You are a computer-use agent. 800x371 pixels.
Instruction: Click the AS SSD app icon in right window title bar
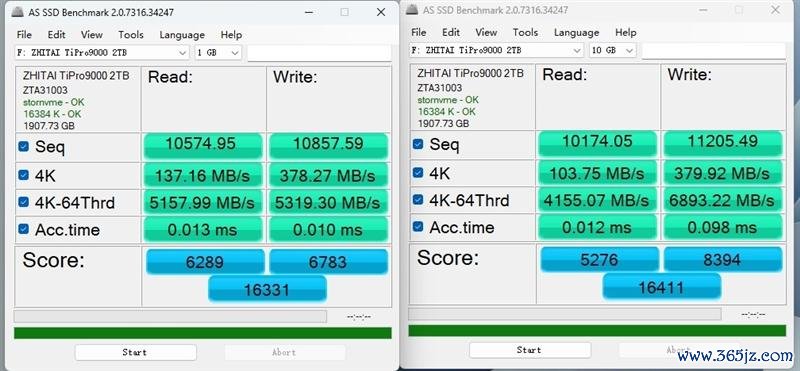pyautogui.click(x=412, y=10)
